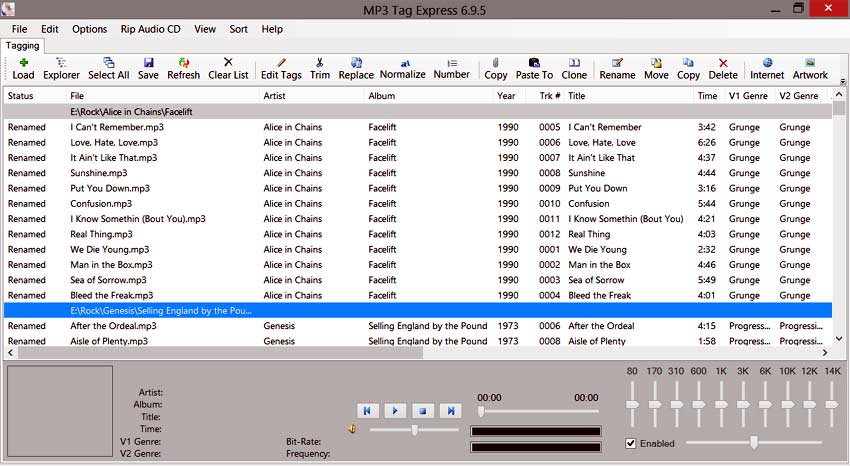The height and width of the screenshot is (466, 850).
Task: Sort by the Album column header
Action: [428, 96]
